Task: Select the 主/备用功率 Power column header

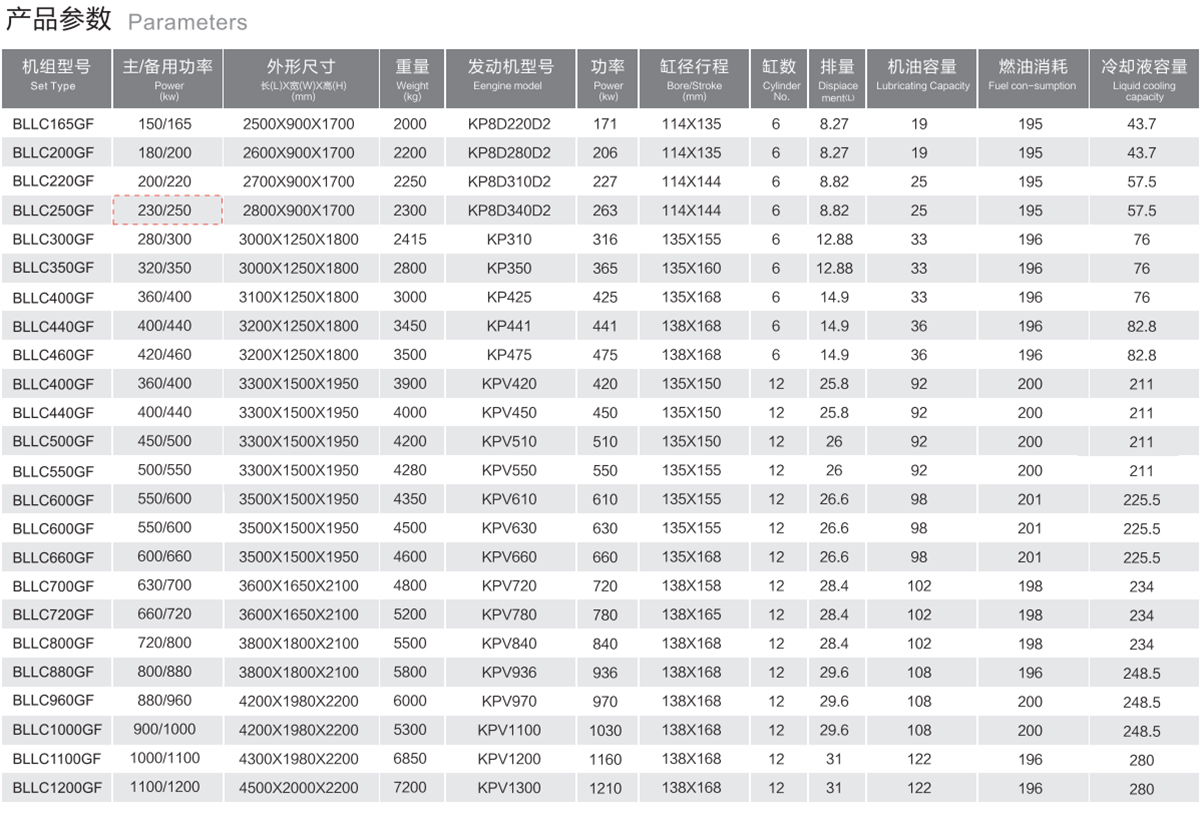Action: click(167, 76)
